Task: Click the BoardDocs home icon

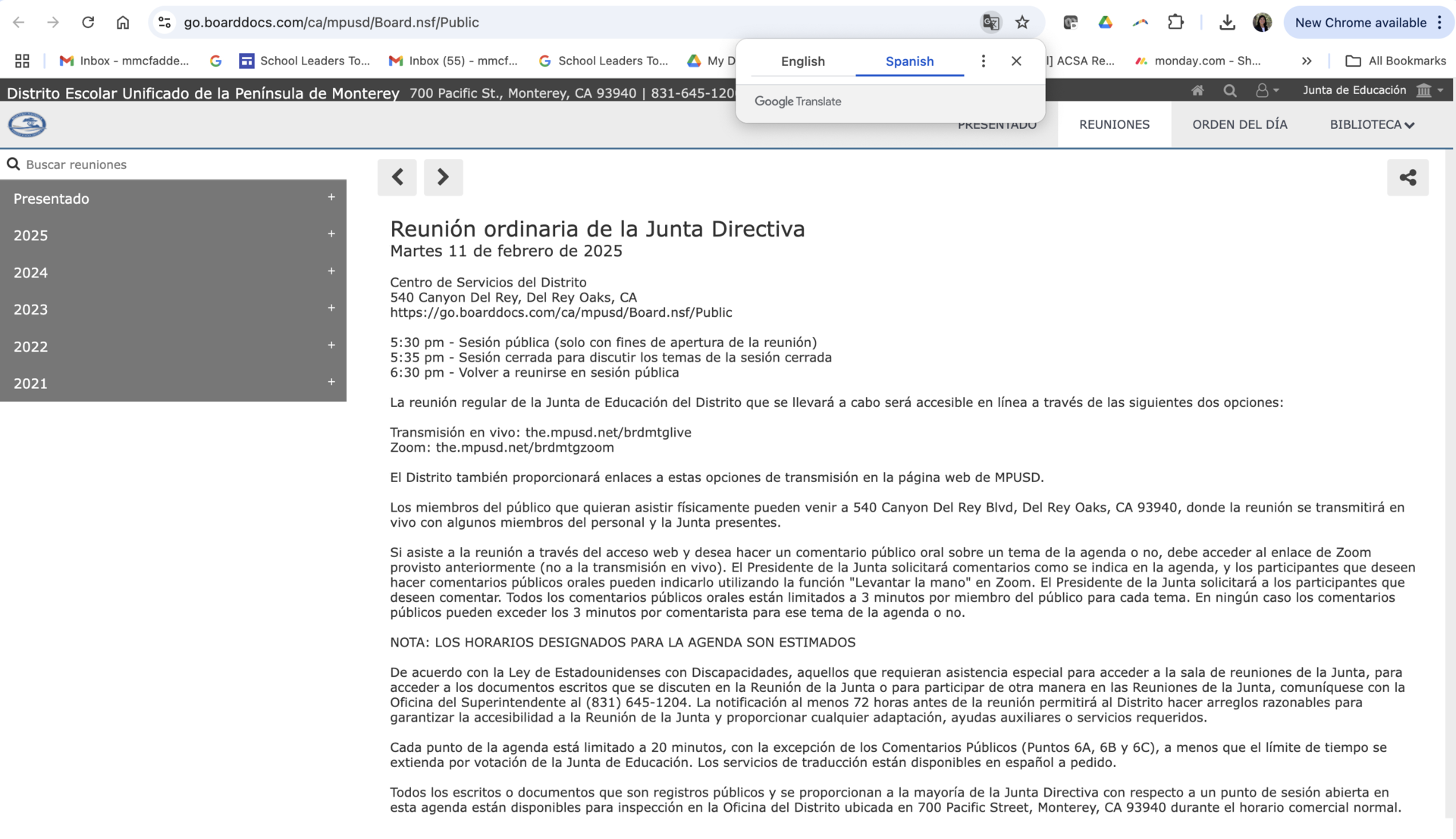Action: click(x=1197, y=90)
